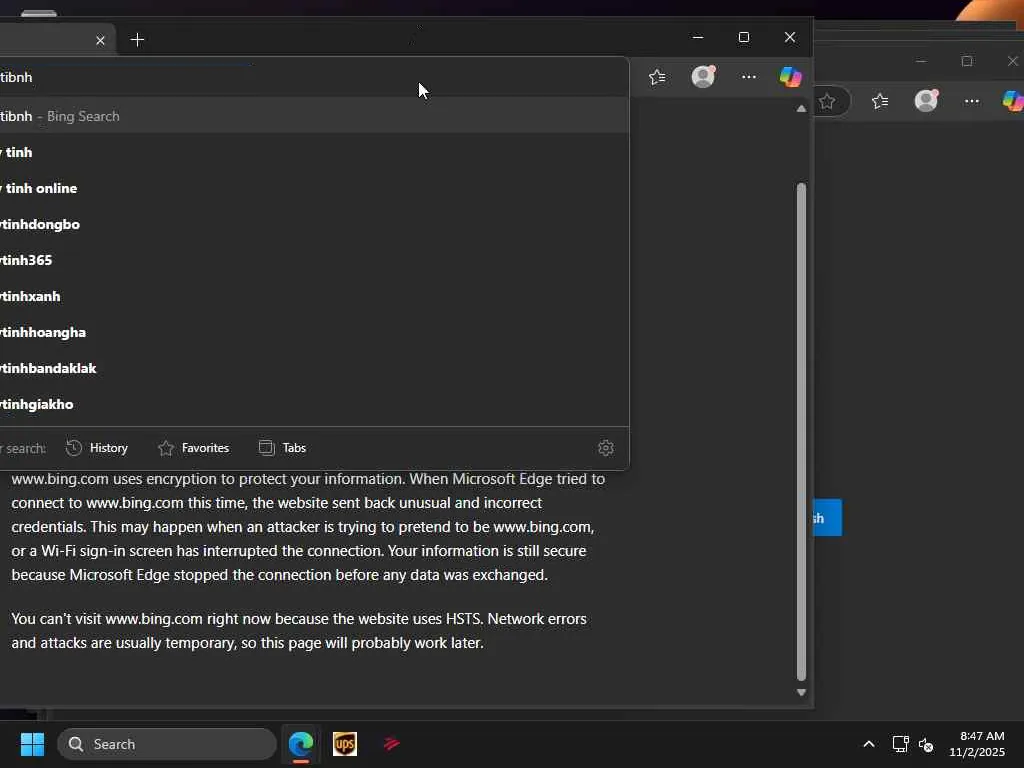Choose the 'tinh365' suggestion
1024x768 pixels.
tap(313, 260)
